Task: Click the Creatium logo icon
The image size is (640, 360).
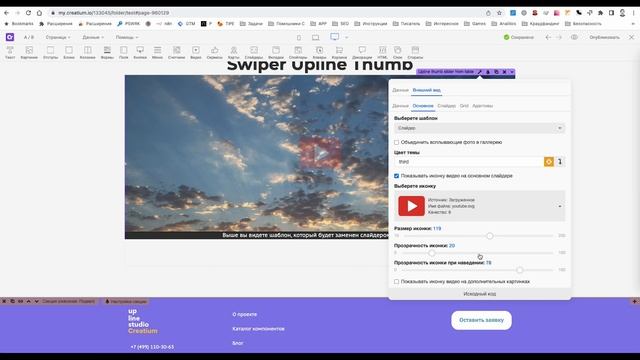Action: tap(10, 37)
